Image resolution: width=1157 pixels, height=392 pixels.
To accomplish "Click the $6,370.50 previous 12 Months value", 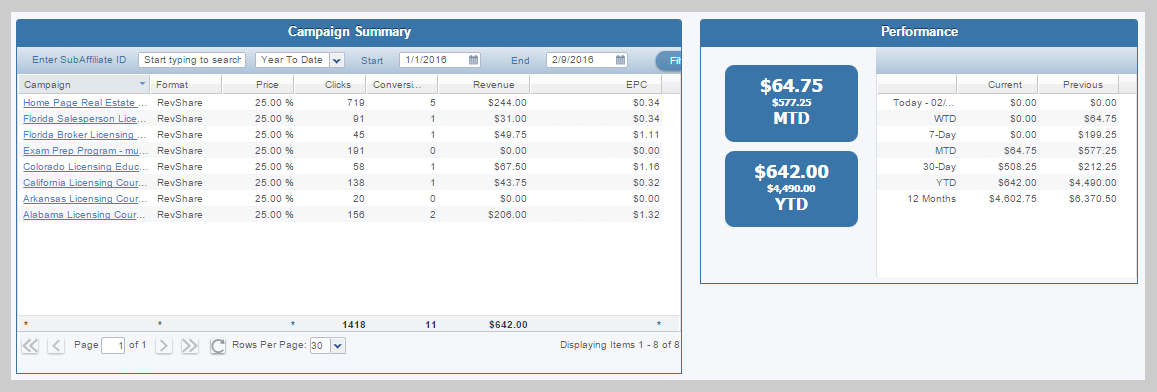I will tap(1093, 199).
